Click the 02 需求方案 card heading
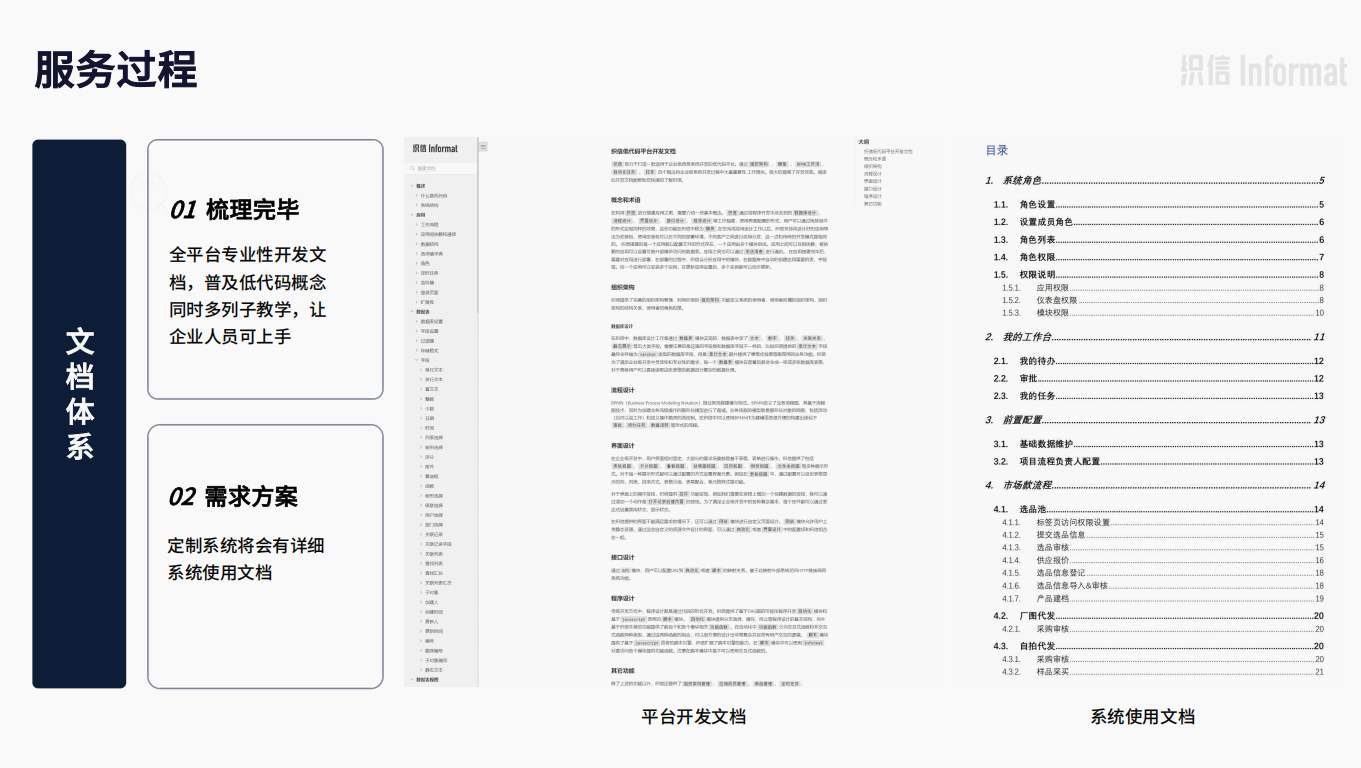Screen dimensions: 1361x768 point(233,497)
